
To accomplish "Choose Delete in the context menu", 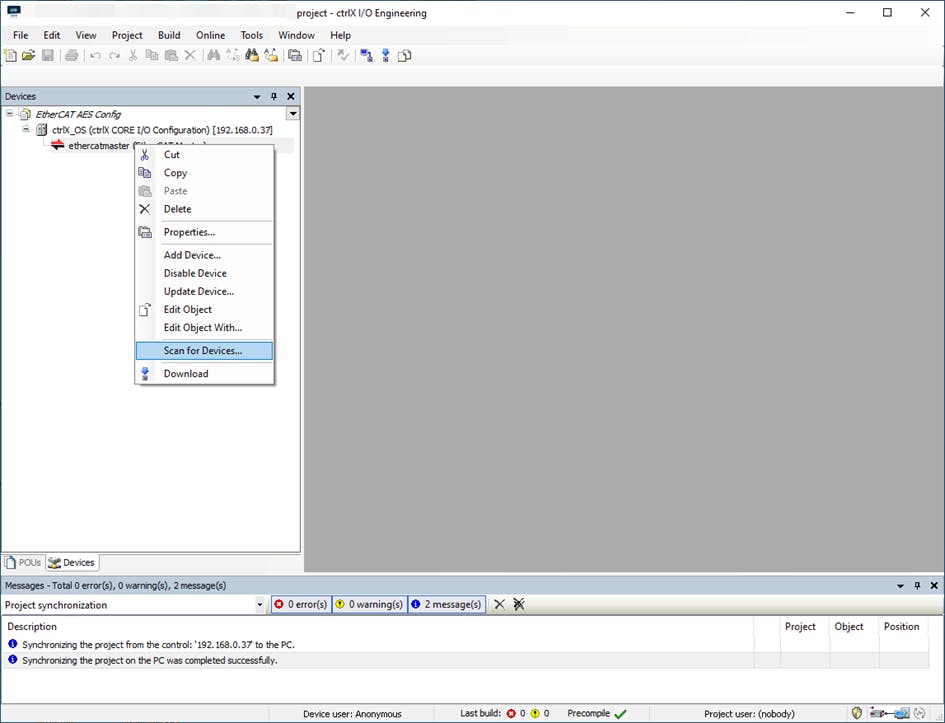I will pyautogui.click(x=204, y=209).
